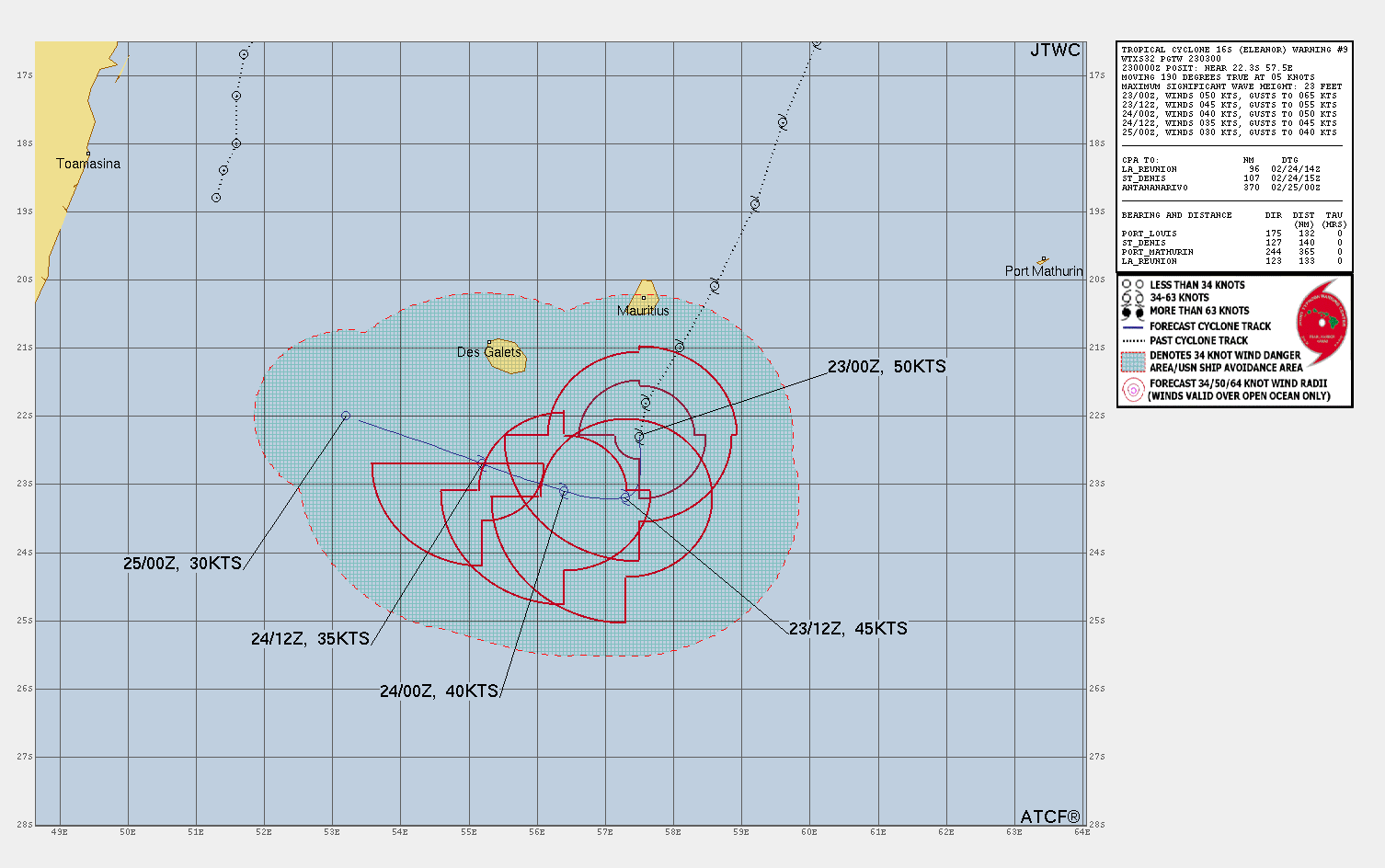Click the '25/00Z, WINDS 030 KTS' forecast line
The width and height of the screenshot is (1385, 868).
[x=1229, y=132]
